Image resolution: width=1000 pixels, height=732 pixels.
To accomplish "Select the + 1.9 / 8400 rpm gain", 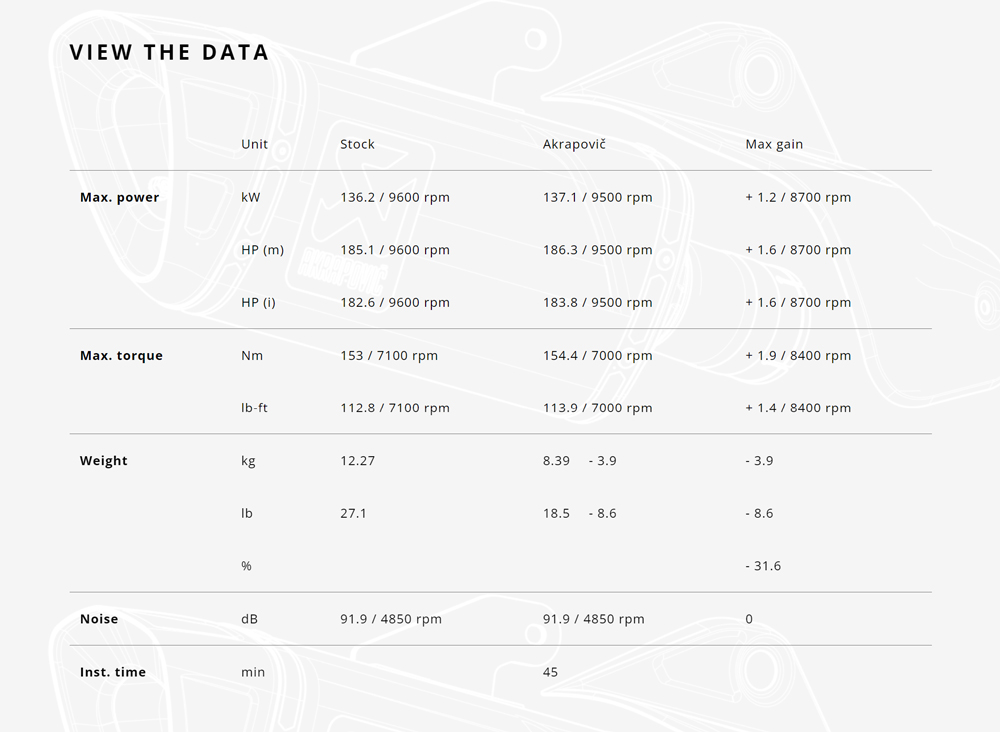I will [798, 355].
